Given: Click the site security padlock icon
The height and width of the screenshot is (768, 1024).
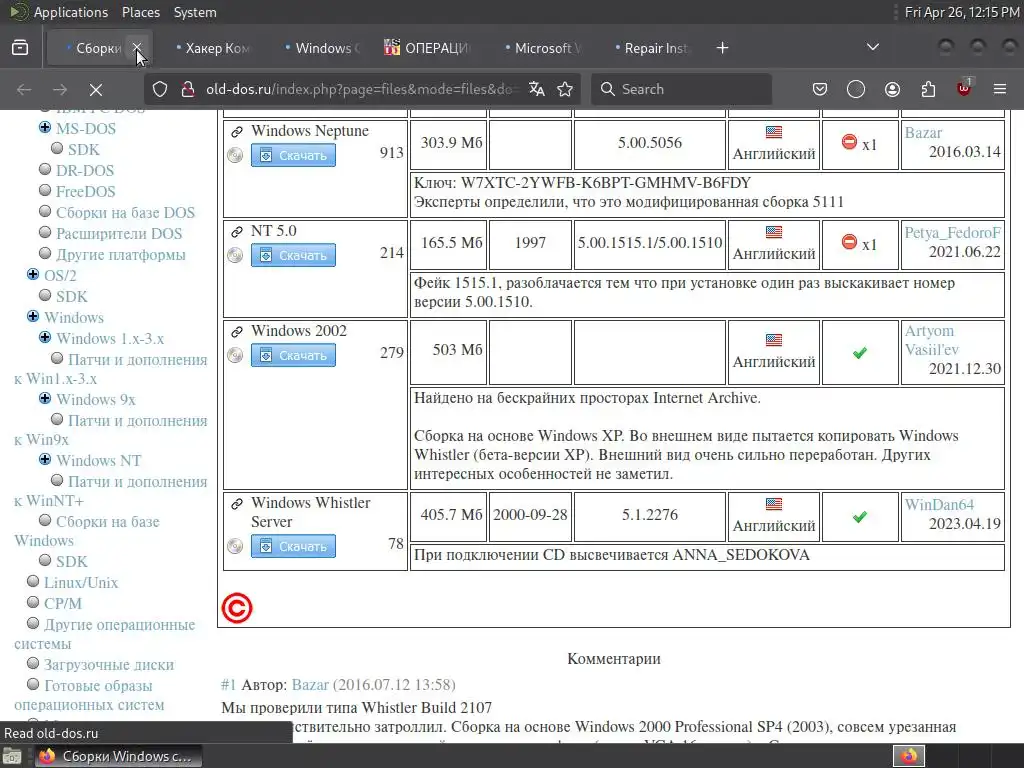Looking at the screenshot, I should click(187, 89).
